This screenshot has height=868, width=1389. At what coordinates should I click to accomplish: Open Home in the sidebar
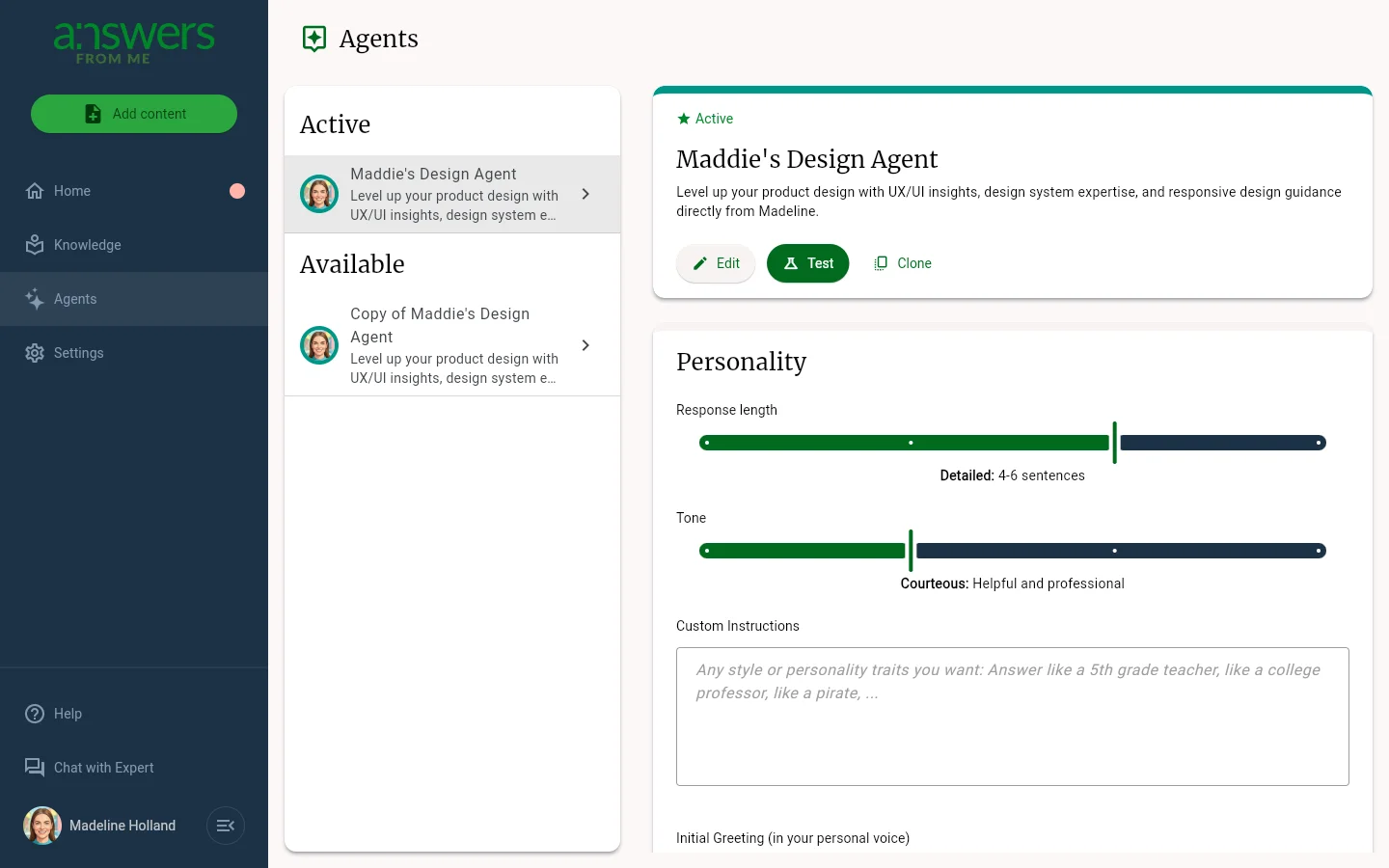click(134, 191)
